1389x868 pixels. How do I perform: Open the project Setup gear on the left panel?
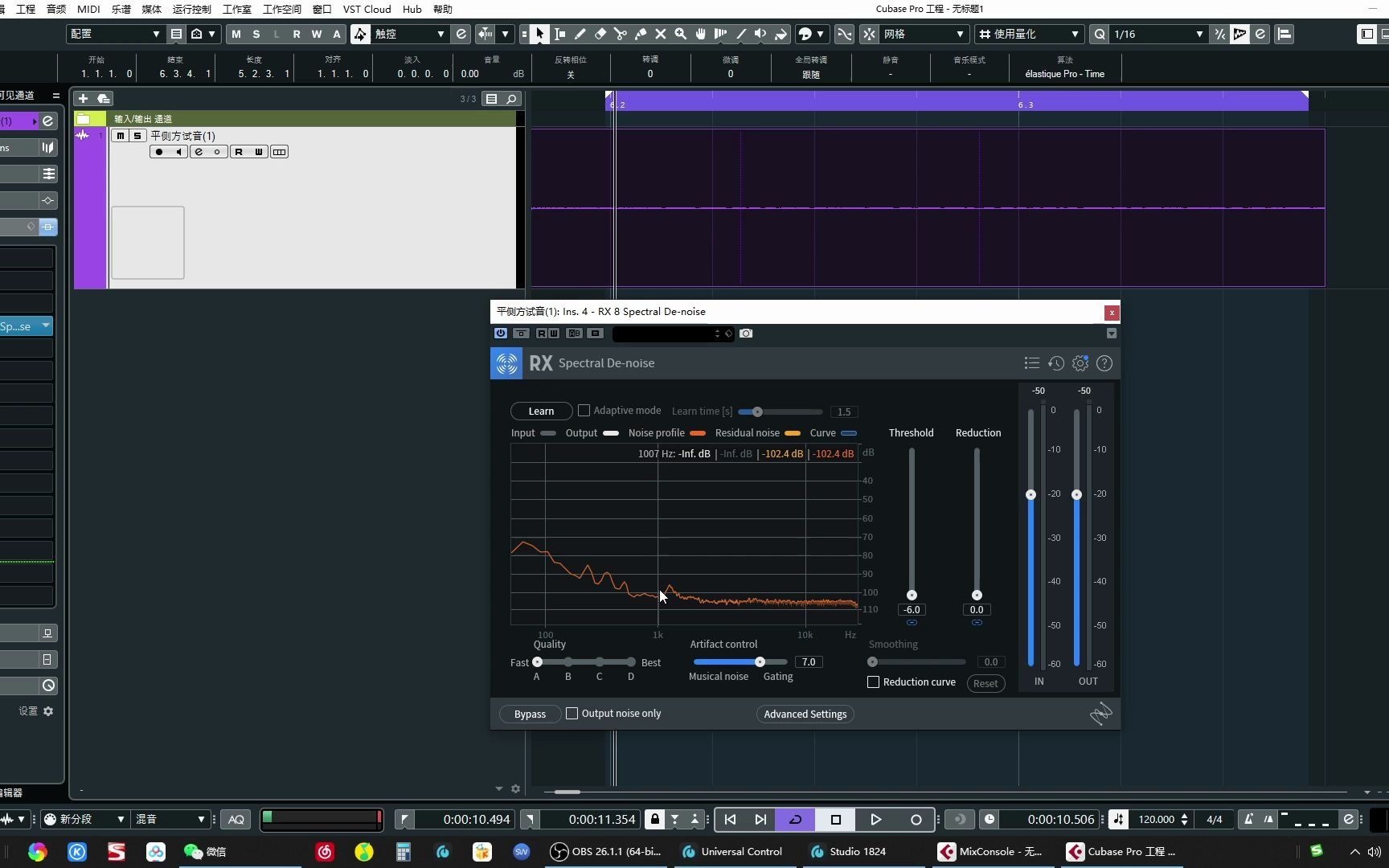(x=48, y=711)
